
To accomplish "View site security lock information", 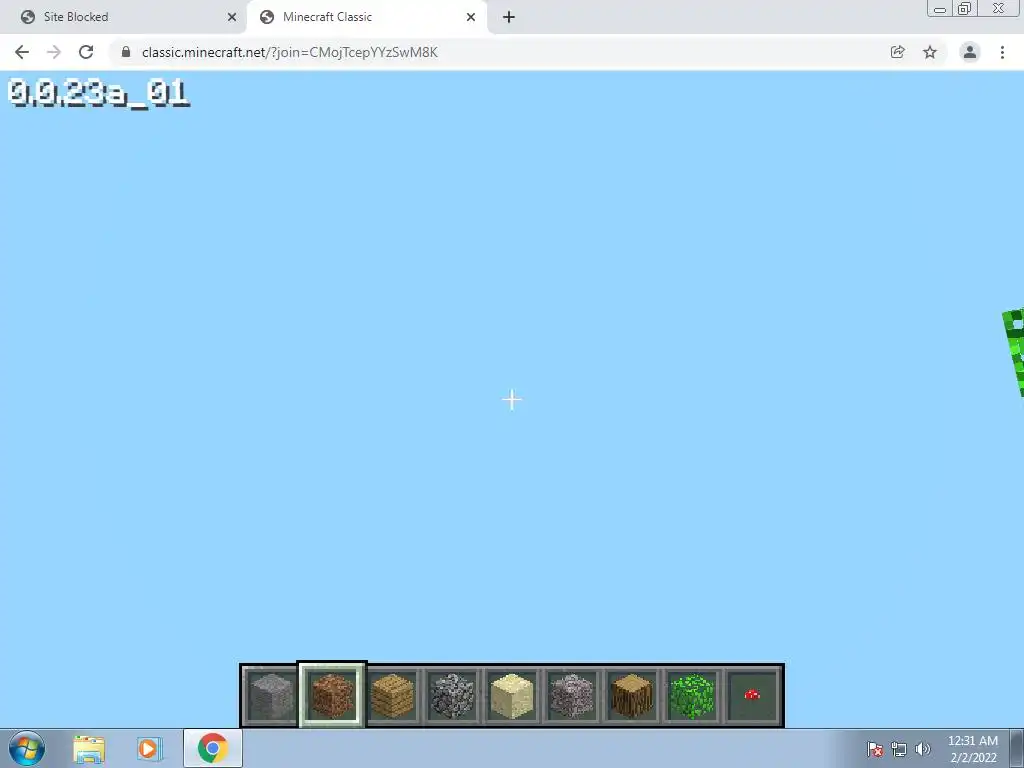I will pyautogui.click(x=126, y=52).
